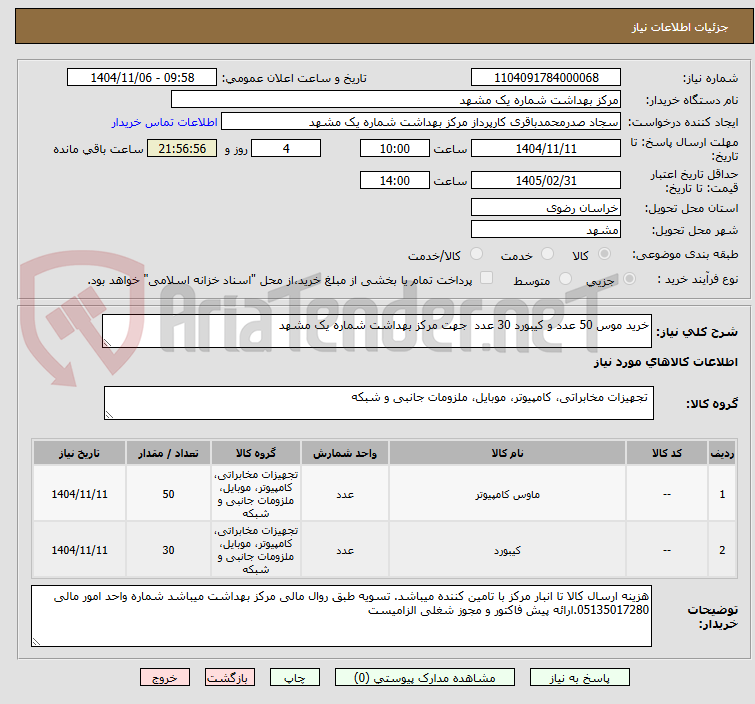
Task: Click the اطلاعات کالاهای مورد نیاز section heading
Action: point(665,362)
